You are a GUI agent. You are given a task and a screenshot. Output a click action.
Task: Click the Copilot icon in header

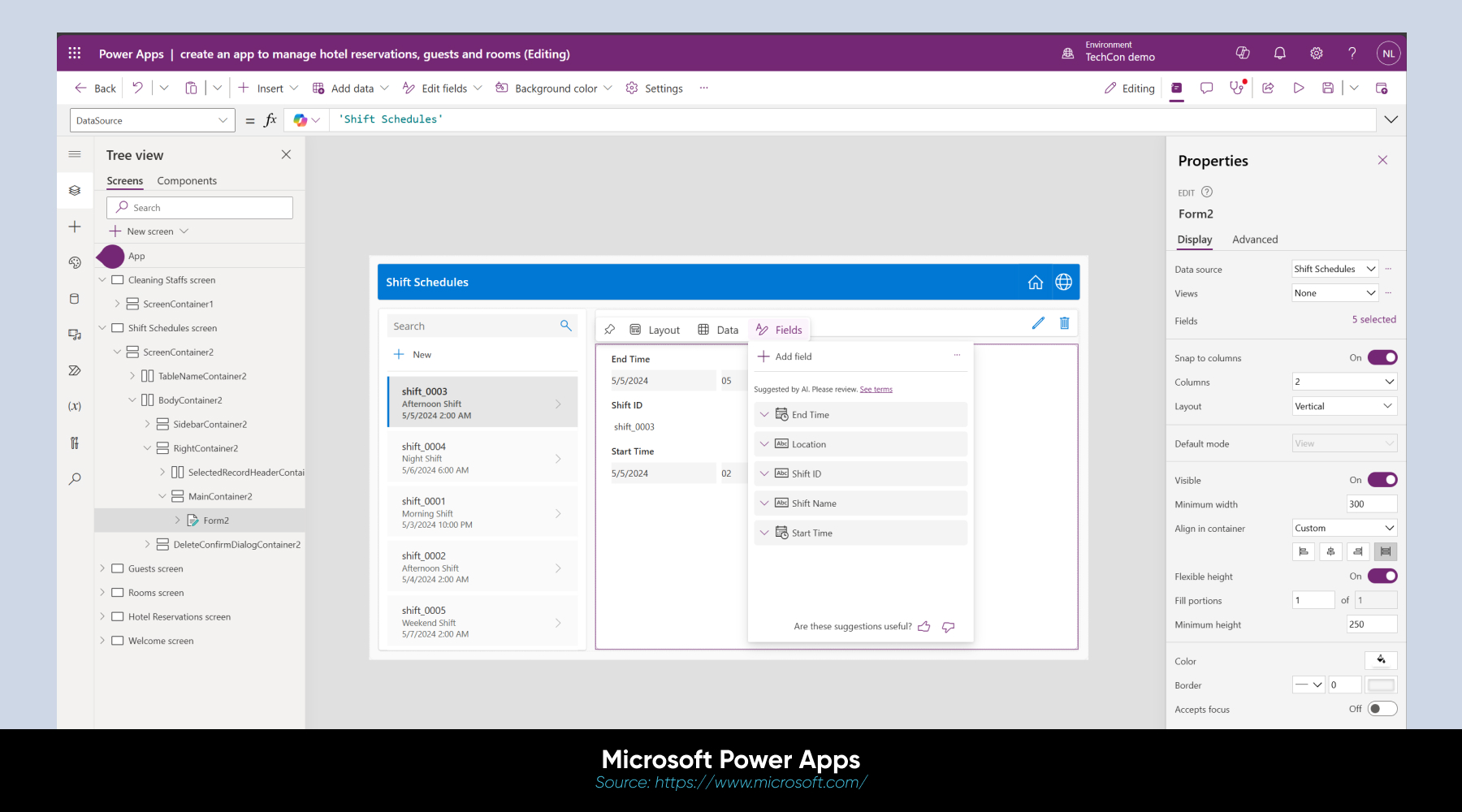click(1243, 53)
